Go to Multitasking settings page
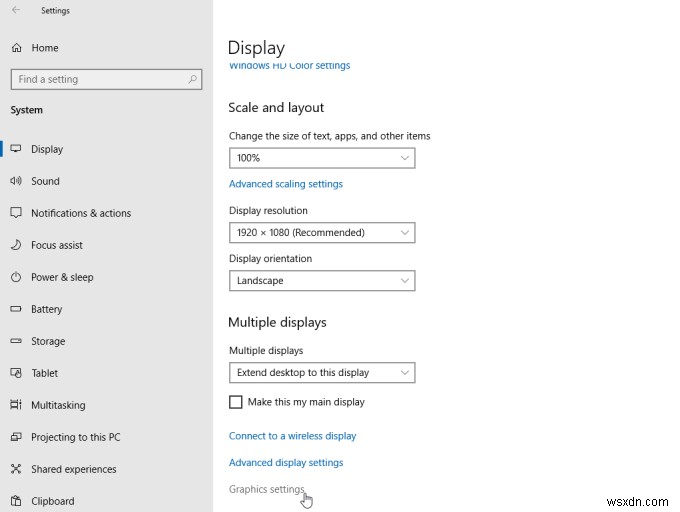Screen dimensions: 680x512 pos(58,405)
